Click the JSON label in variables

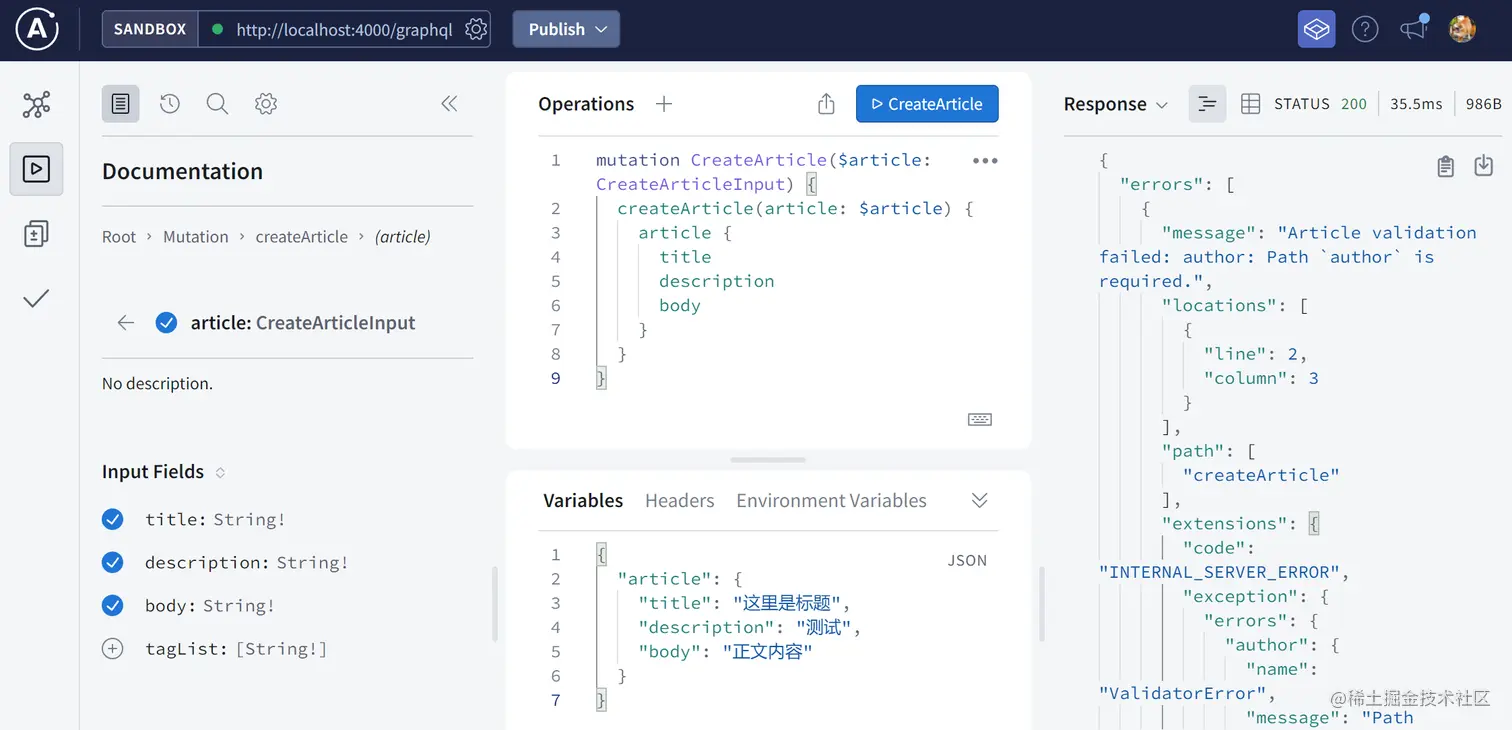point(967,560)
